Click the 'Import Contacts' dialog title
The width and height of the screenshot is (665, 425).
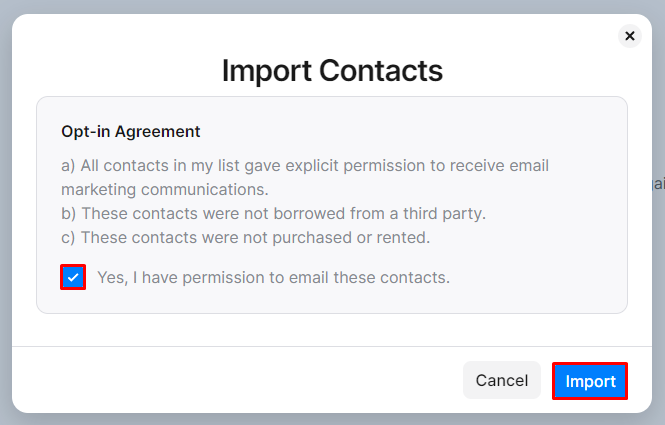point(332,71)
